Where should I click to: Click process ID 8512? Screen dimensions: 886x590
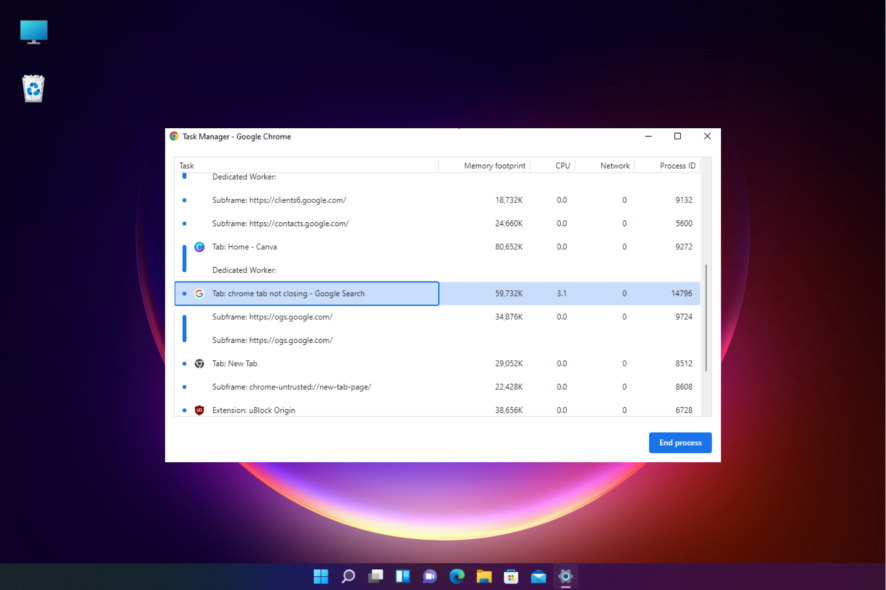point(684,363)
